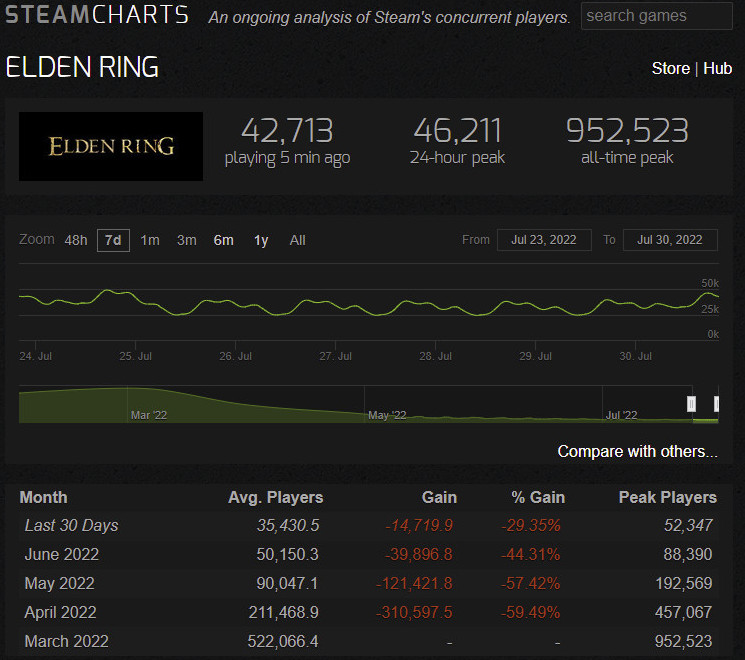The image size is (745, 660).
Task: Click the % Gain column header
Action: (x=538, y=497)
